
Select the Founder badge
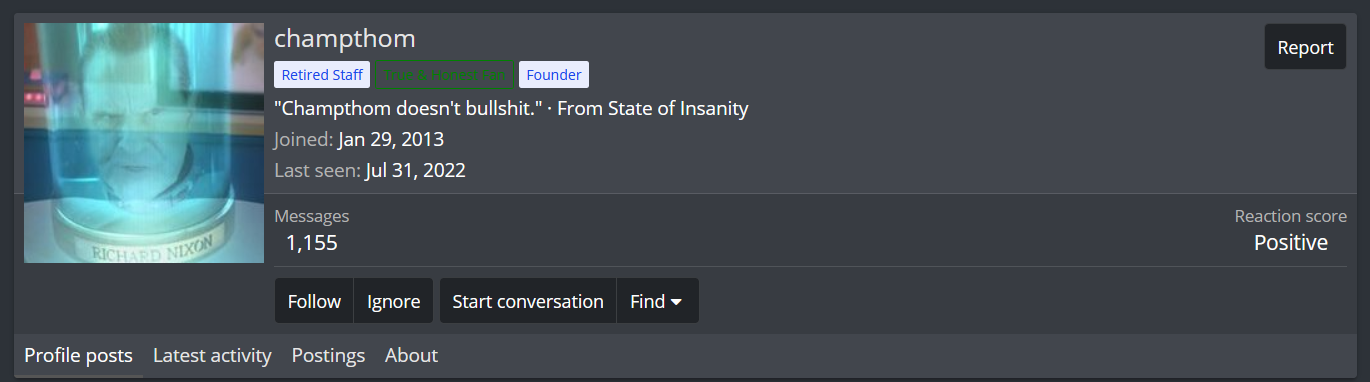coord(554,75)
